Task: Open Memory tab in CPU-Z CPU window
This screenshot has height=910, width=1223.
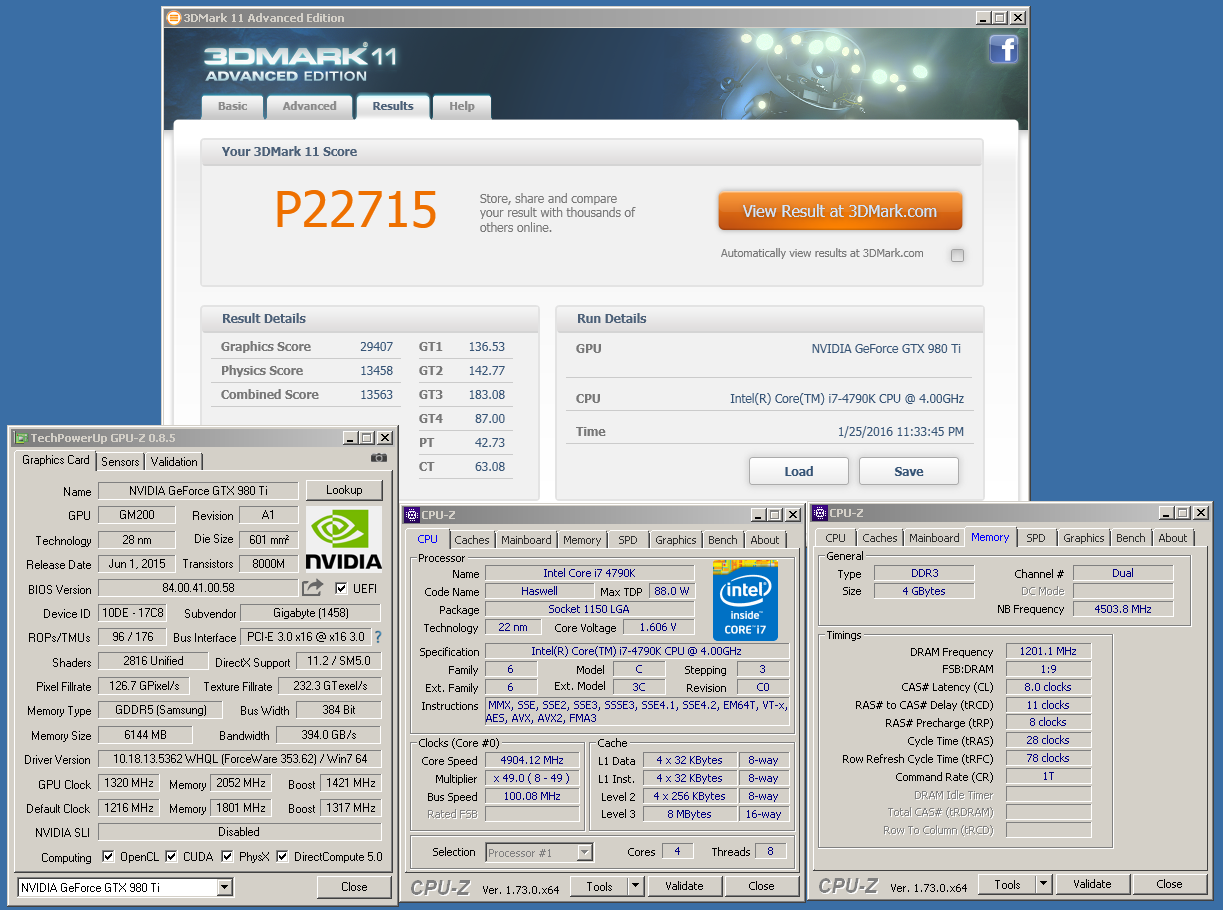Action: pos(582,539)
